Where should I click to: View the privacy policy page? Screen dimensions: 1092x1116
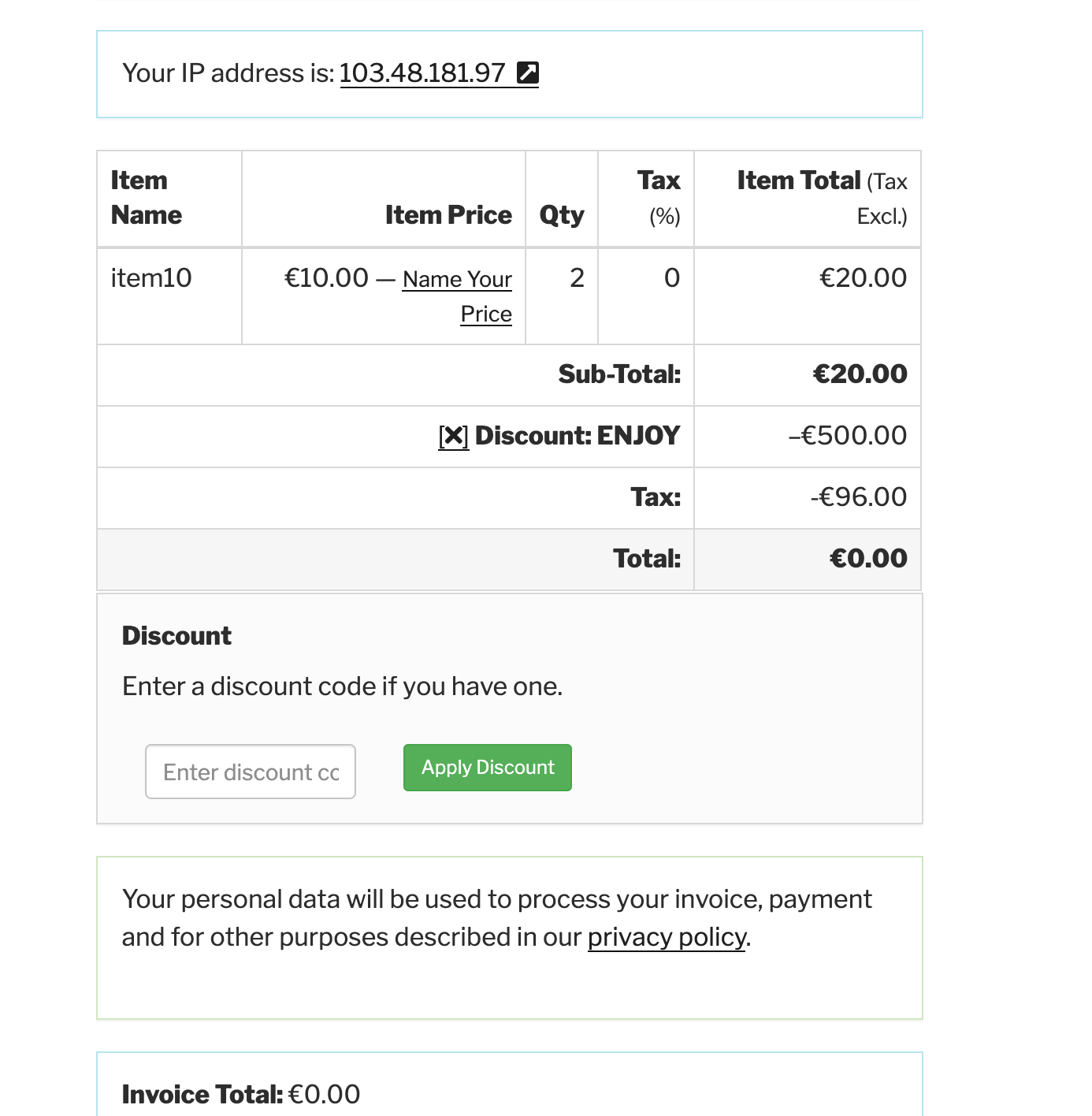pyautogui.click(x=666, y=937)
